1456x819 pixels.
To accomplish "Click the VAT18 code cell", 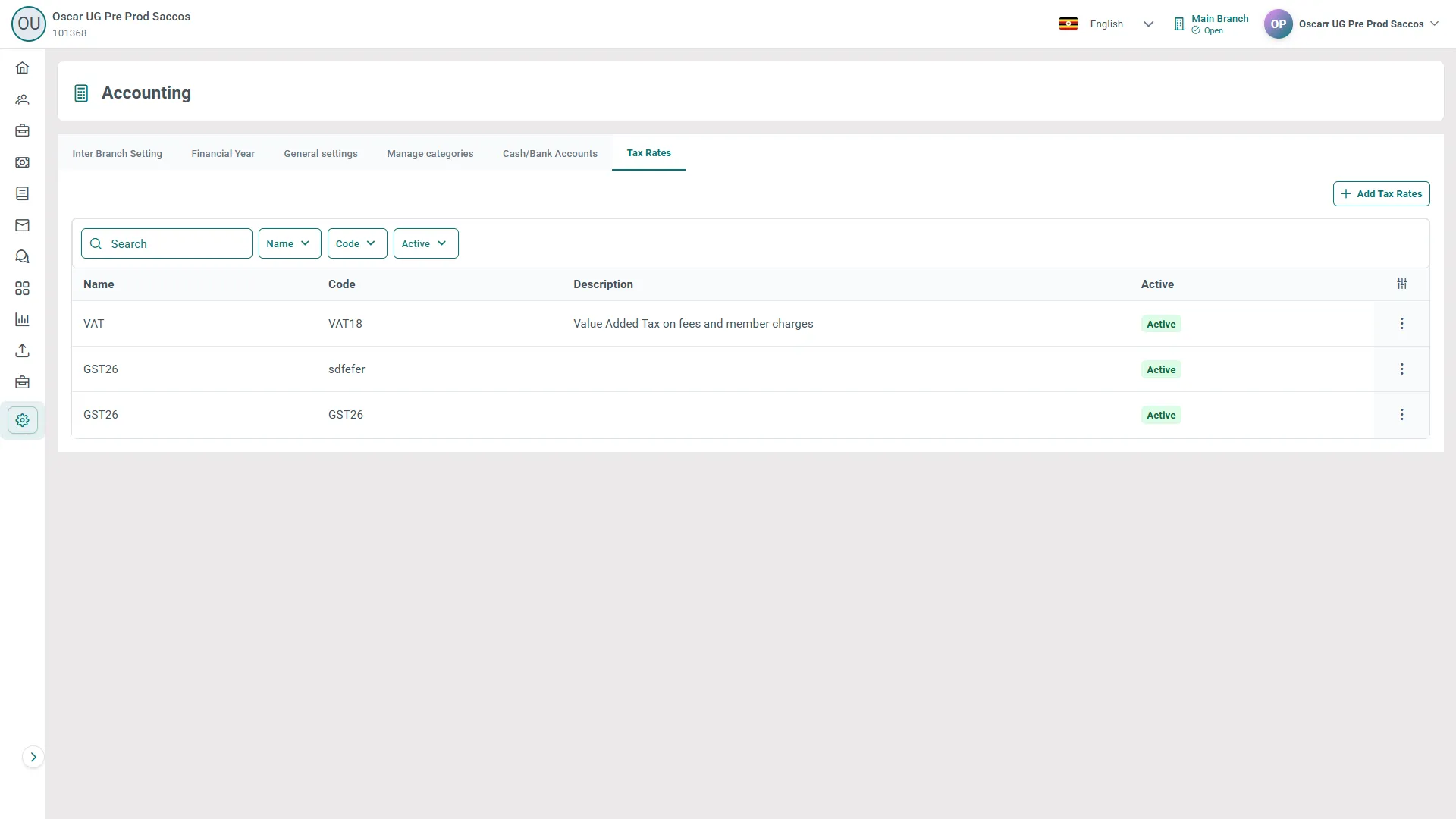I will click(345, 324).
